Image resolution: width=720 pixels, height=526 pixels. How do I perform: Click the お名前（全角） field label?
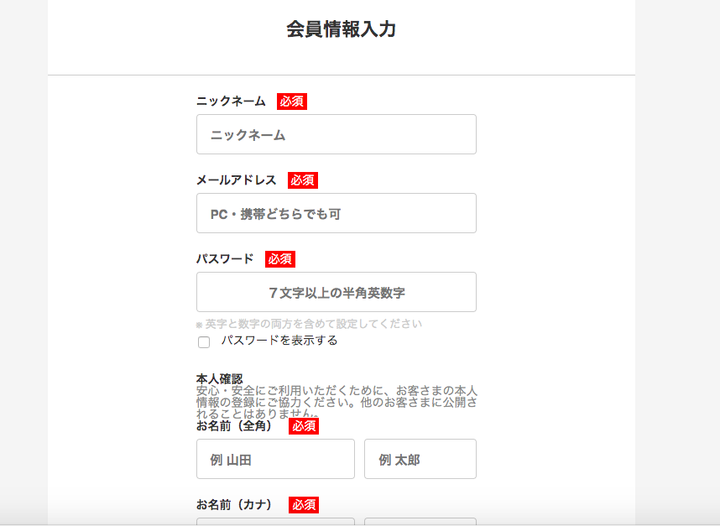click(x=236, y=426)
